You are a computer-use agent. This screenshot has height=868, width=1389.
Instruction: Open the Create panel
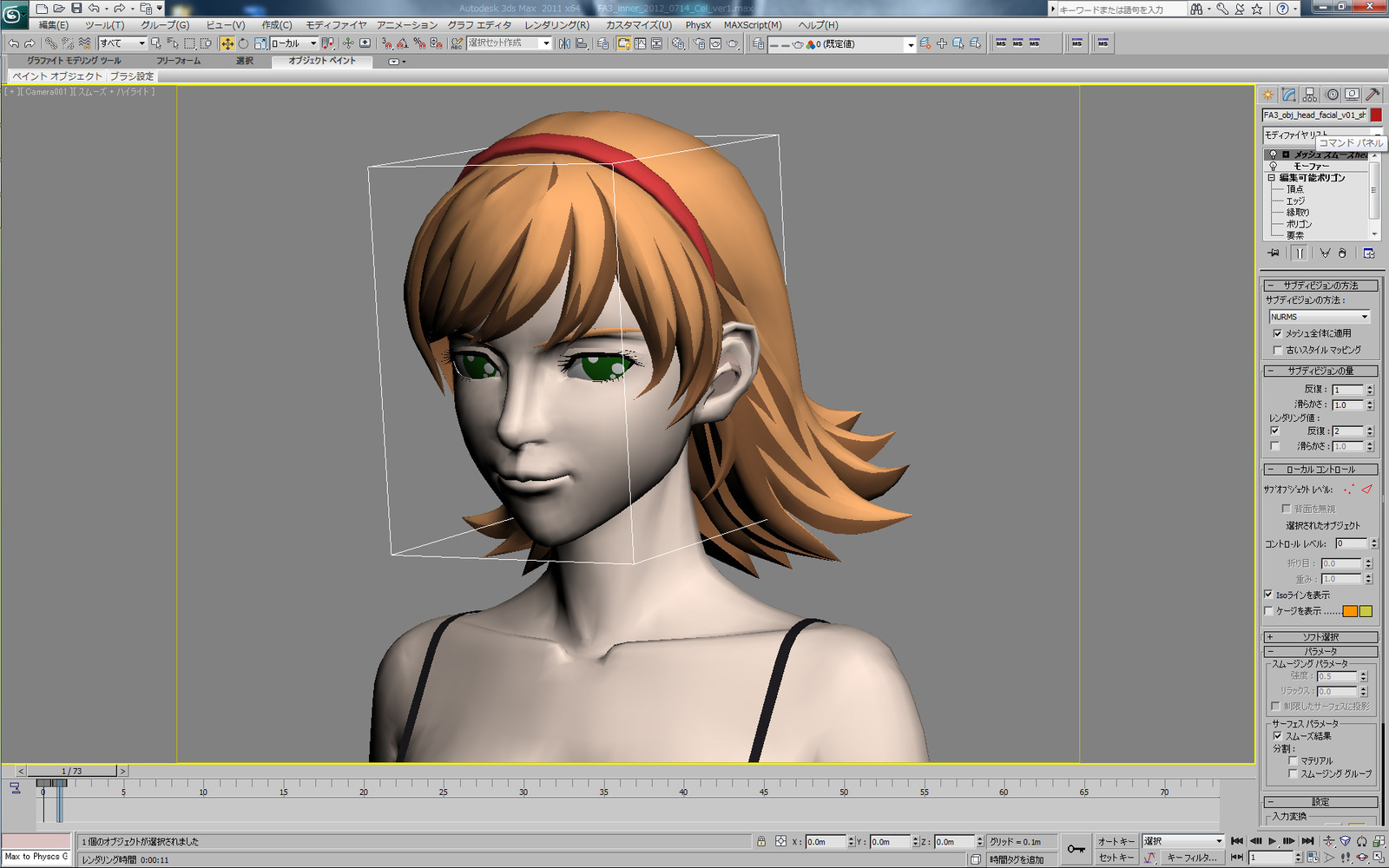click(1267, 95)
